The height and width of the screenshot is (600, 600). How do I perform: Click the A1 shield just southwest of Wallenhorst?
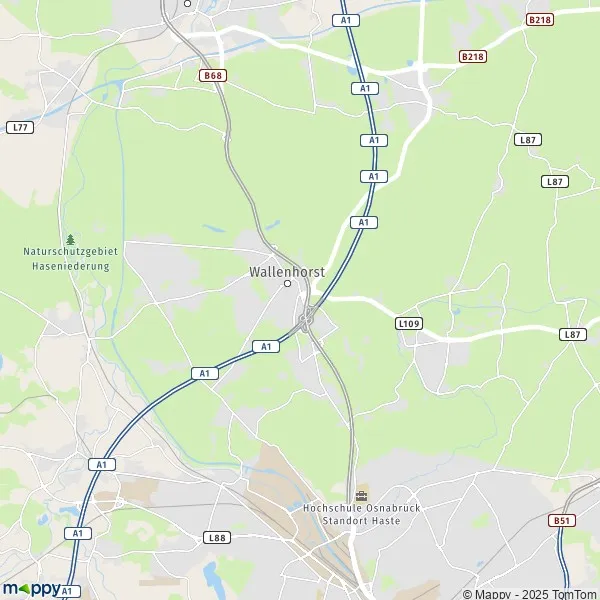coord(266,347)
